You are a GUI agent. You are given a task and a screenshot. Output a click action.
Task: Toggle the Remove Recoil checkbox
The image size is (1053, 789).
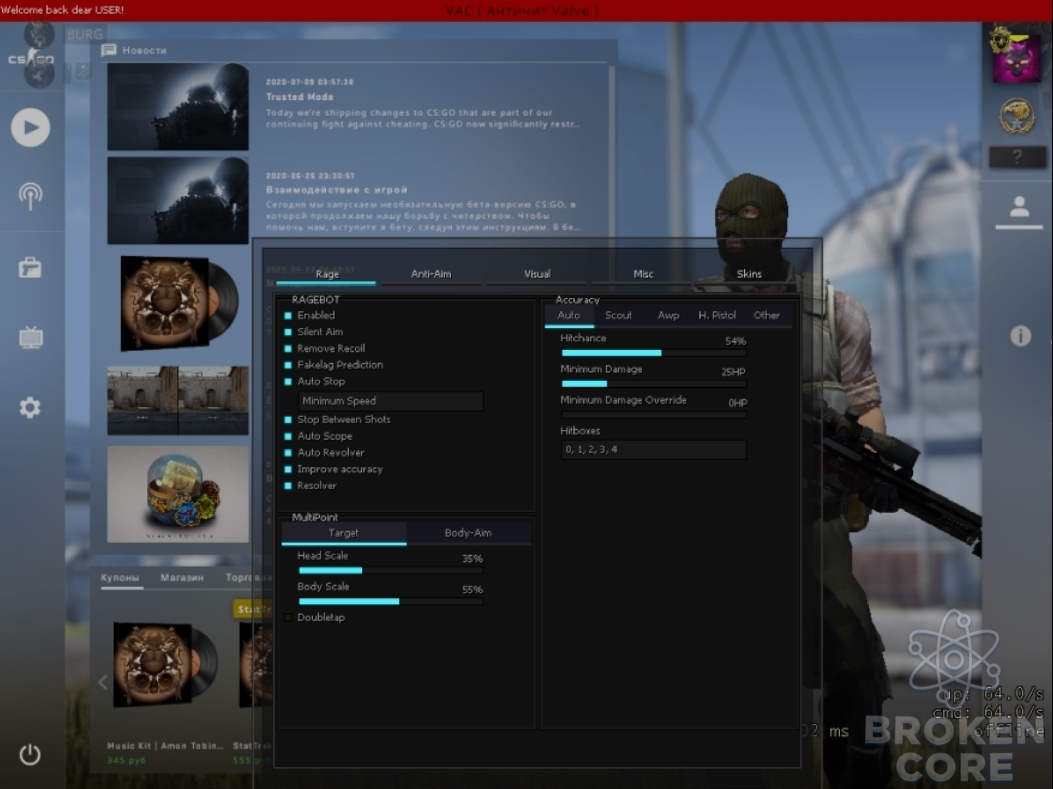coord(288,349)
